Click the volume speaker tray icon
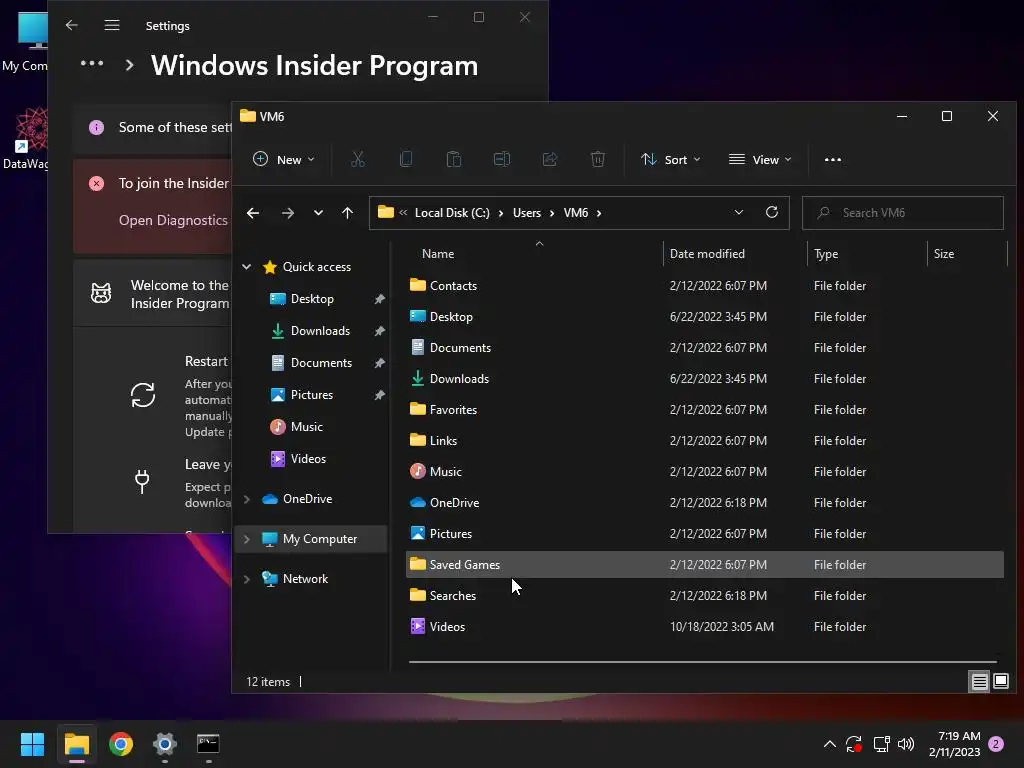 (x=906, y=744)
